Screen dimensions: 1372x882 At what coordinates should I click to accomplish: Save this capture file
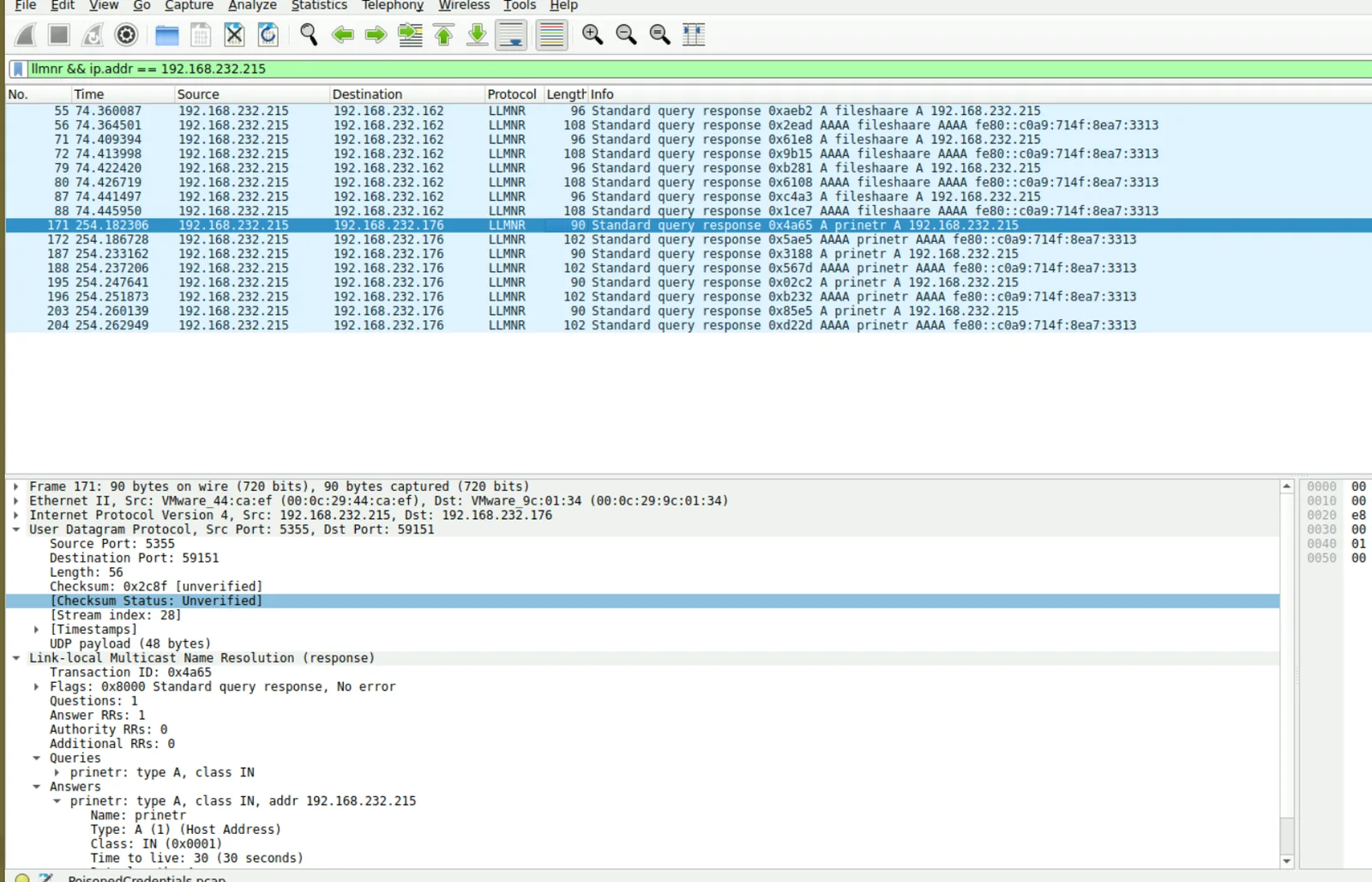point(201,35)
